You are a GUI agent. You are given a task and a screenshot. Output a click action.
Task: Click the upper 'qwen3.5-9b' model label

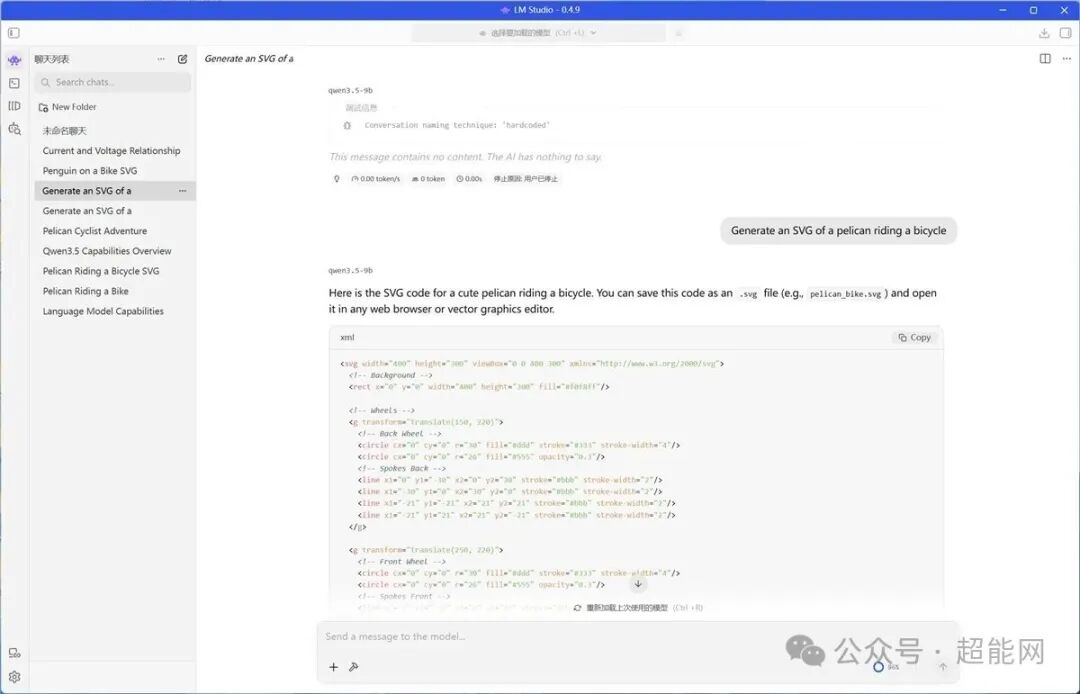point(351,90)
